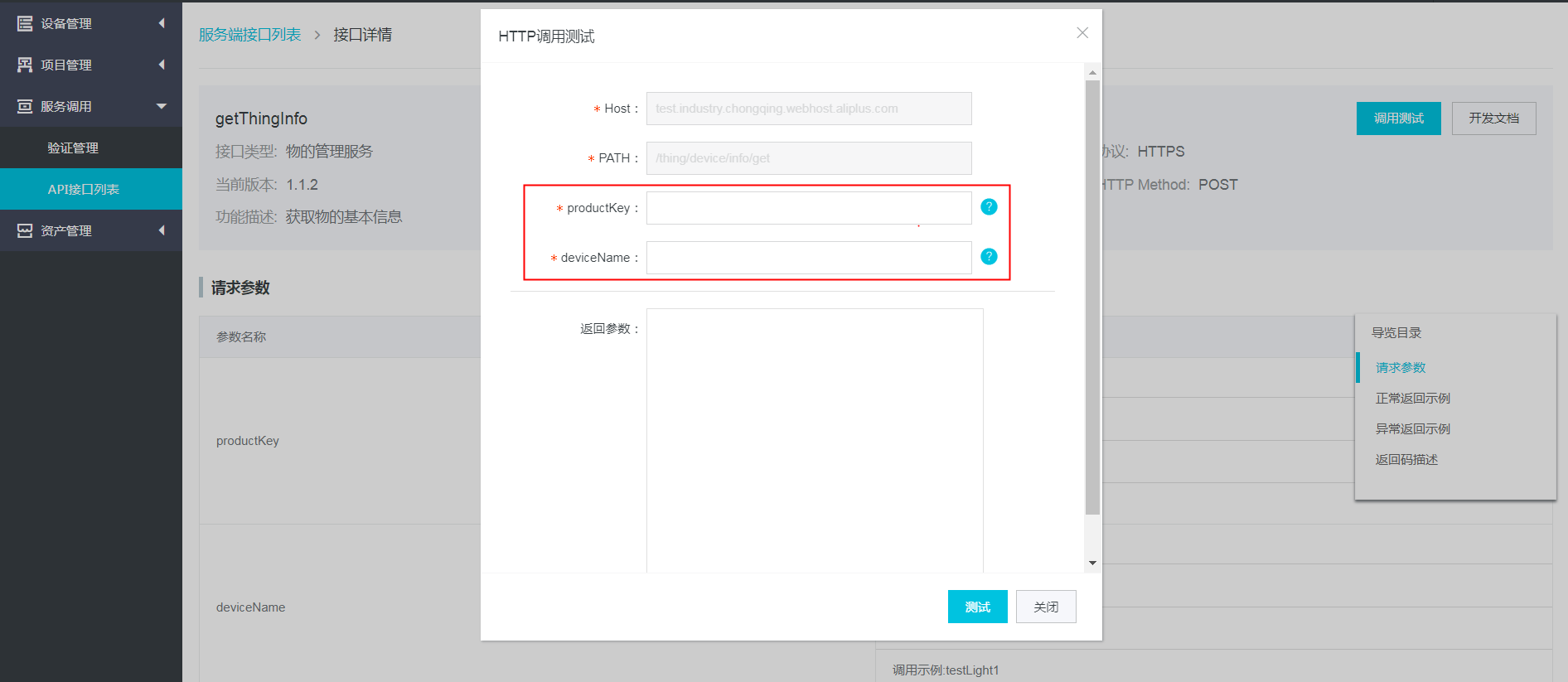Click the 服务调用 sidebar icon

tap(25, 106)
